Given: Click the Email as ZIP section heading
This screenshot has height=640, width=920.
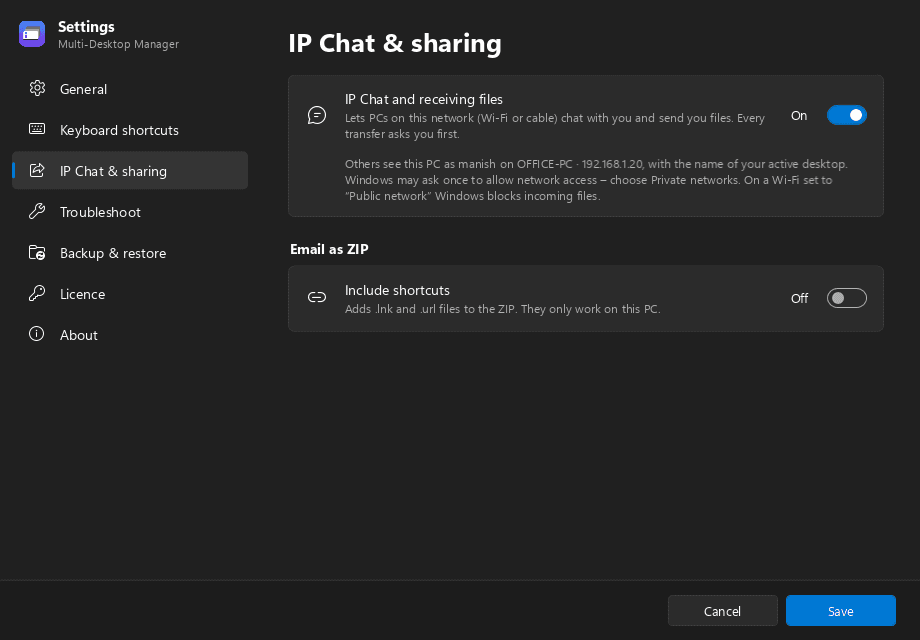Looking at the screenshot, I should click(329, 249).
